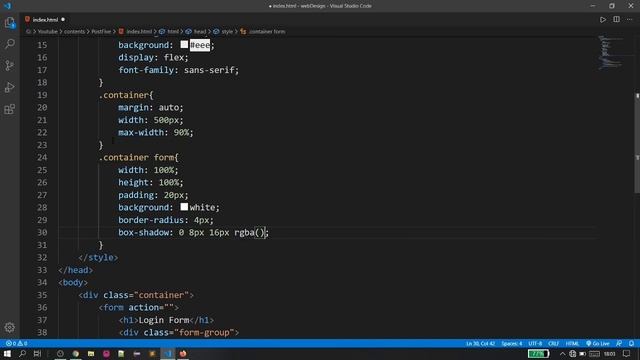This screenshot has height=360, width=640.
Task: Click the unsaved dot on index.html tab
Action: (63, 19)
